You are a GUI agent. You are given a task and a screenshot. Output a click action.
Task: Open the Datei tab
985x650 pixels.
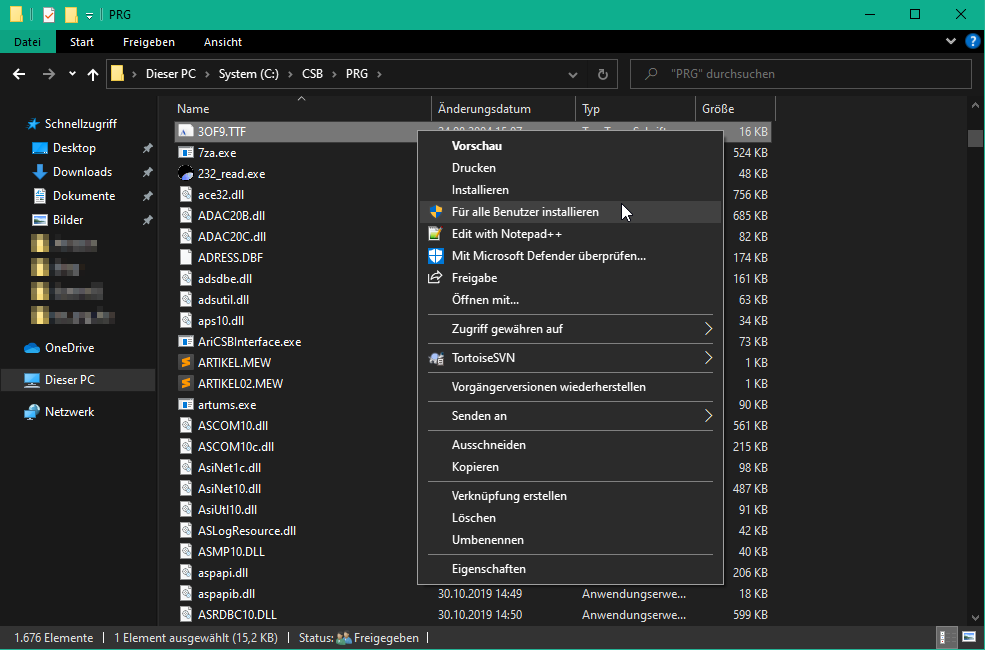click(x=28, y=42)
